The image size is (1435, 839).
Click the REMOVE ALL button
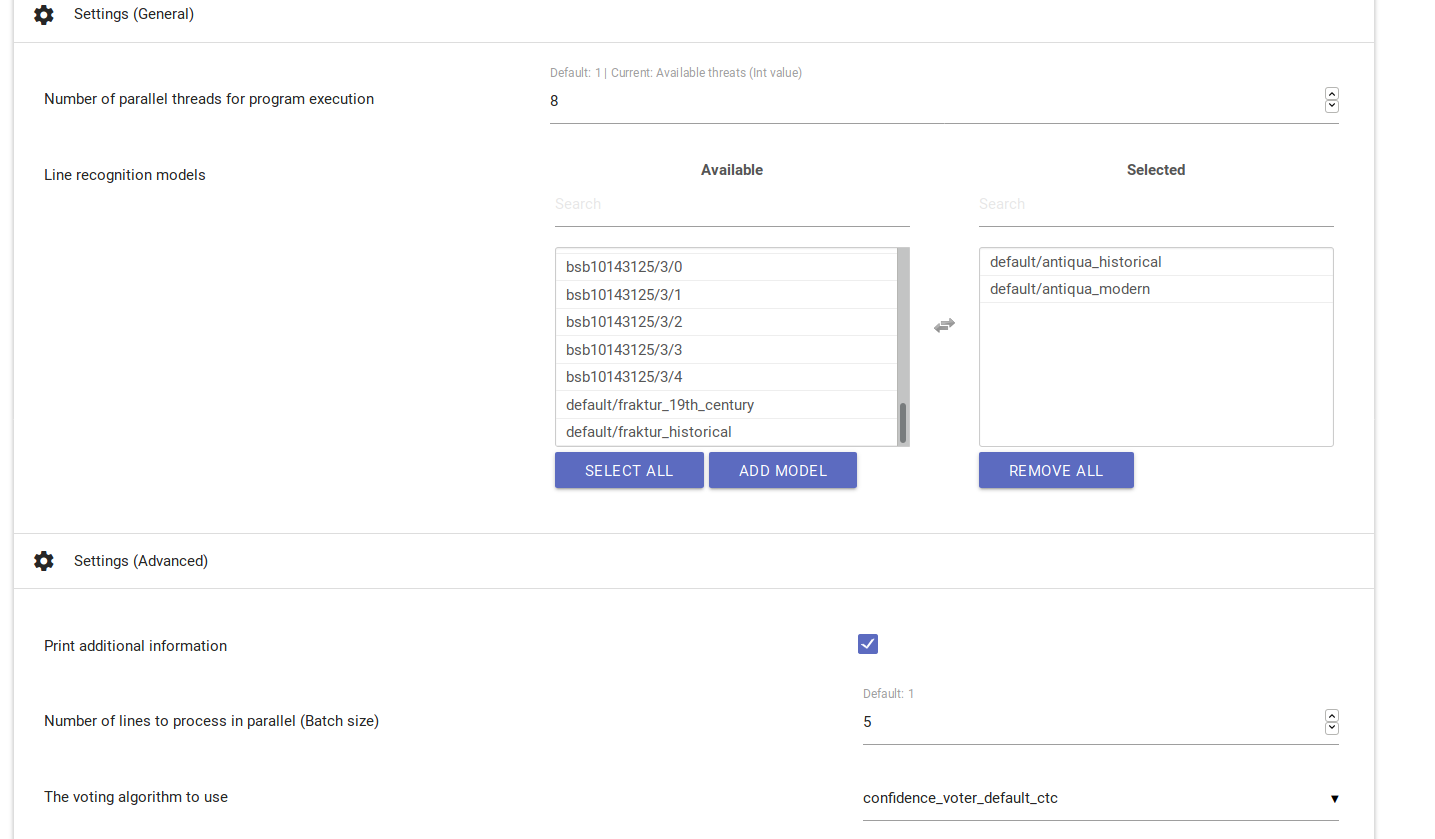1056,470
